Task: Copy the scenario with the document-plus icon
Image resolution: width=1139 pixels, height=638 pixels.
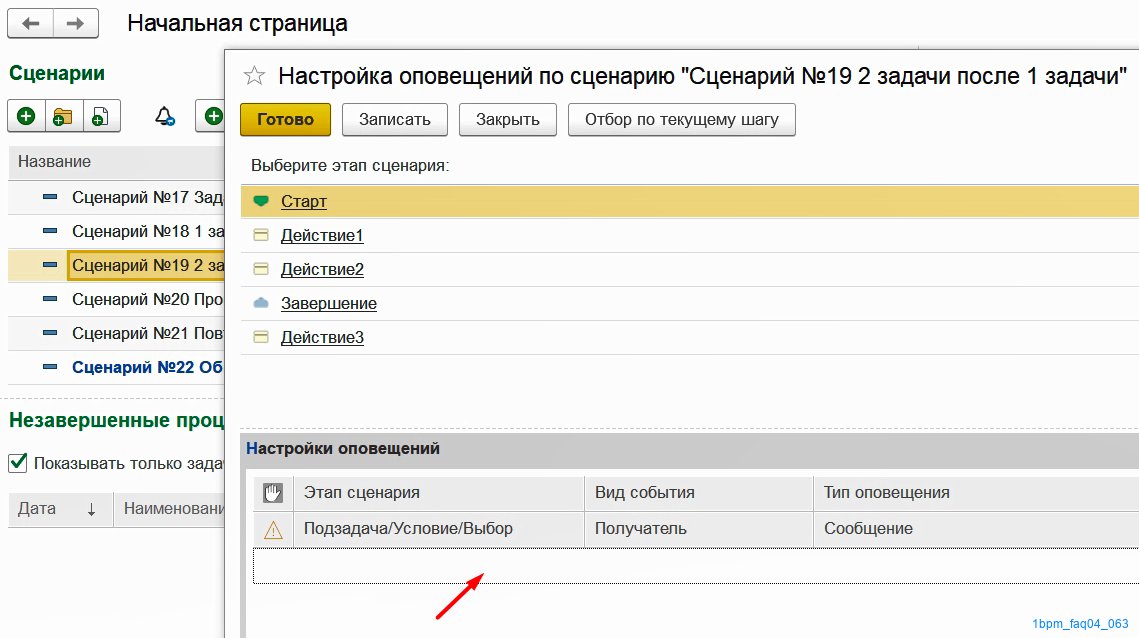Action: coord(100,116)
